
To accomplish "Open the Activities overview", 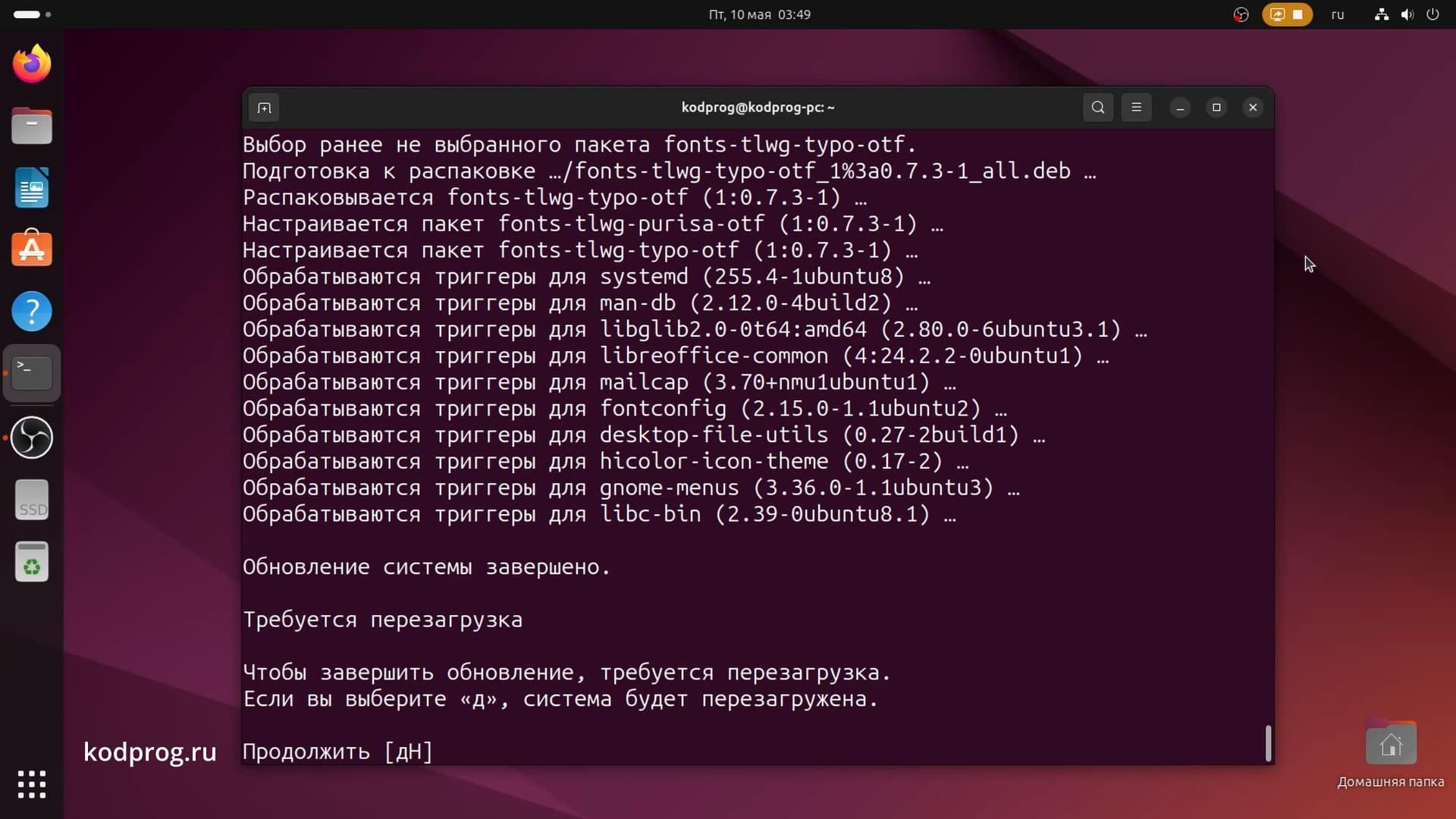I will tap(32, 14).
